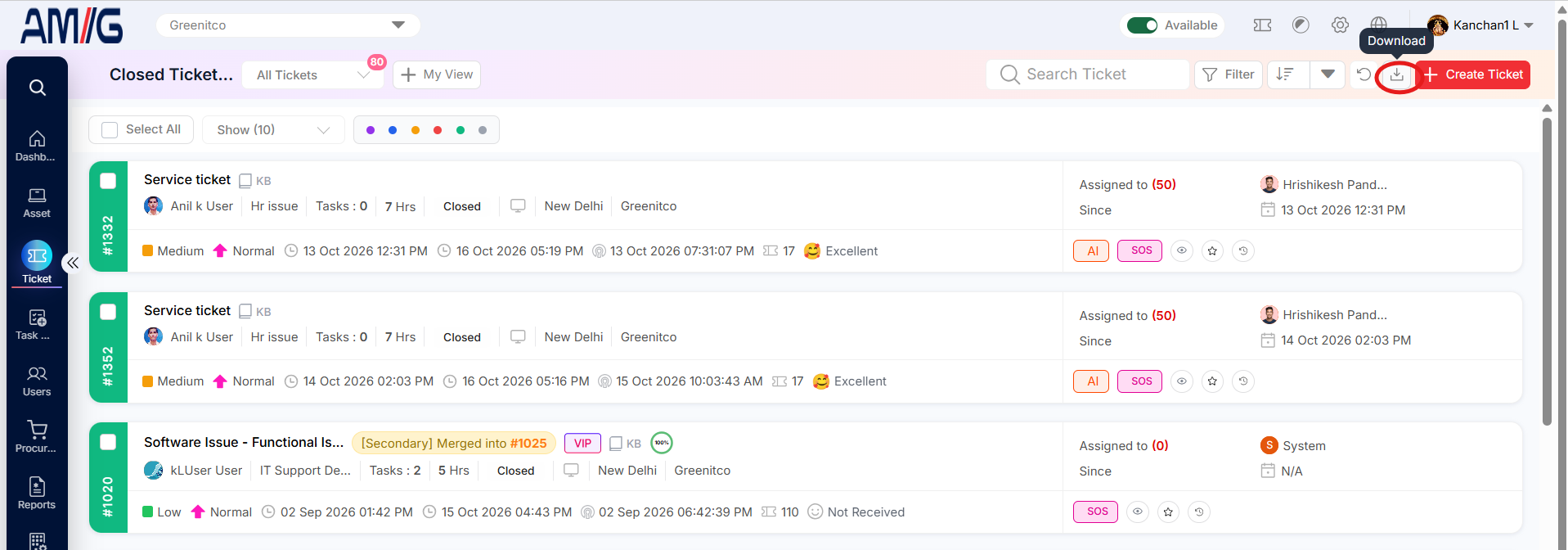
Task: Open history icon for ticket #1352
Action: [x=1243, y=381]
